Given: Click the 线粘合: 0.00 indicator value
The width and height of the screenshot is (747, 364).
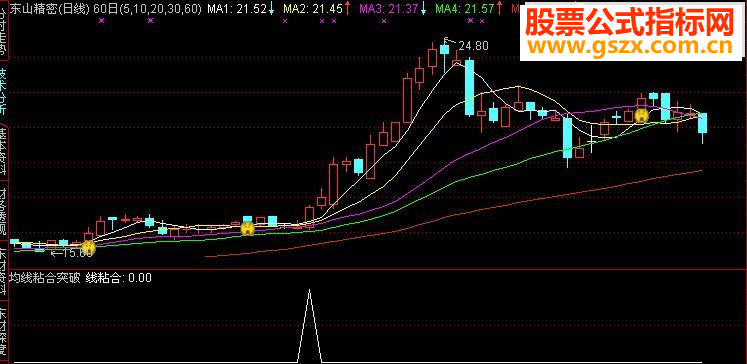Looking at the screenshot, I should [119, 278].
